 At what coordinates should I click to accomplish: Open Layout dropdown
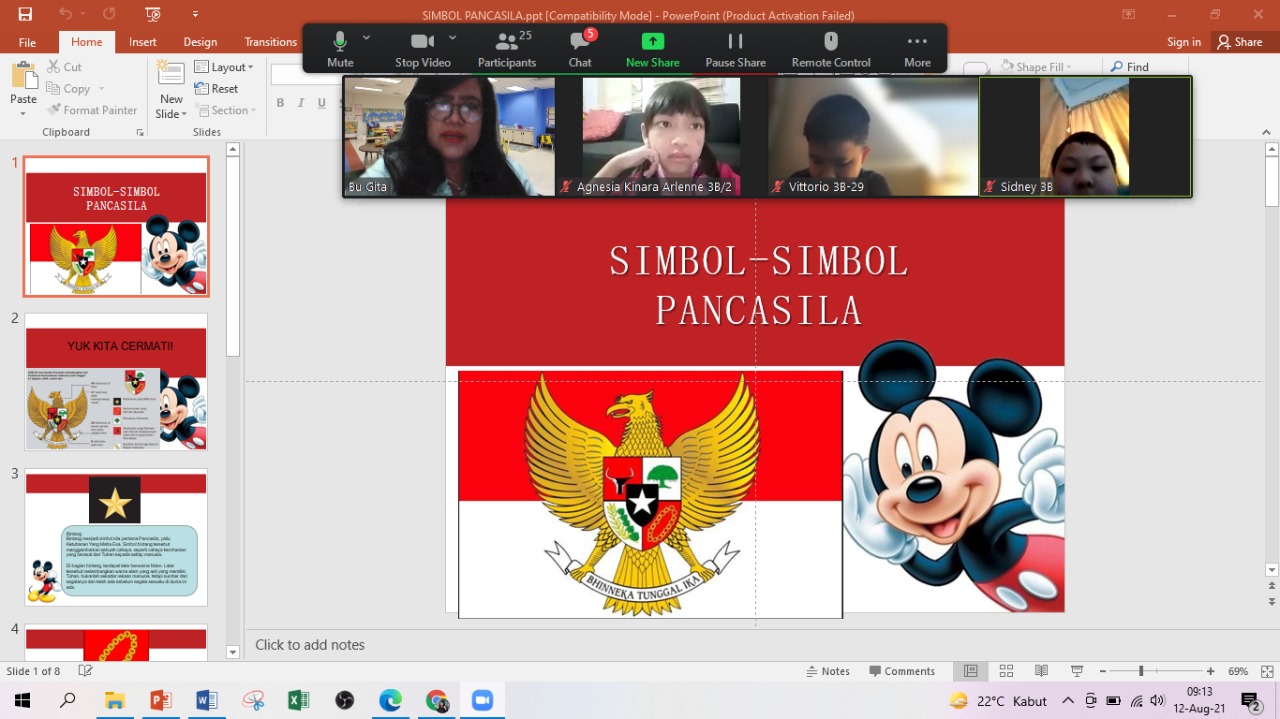tap(224, 67)
